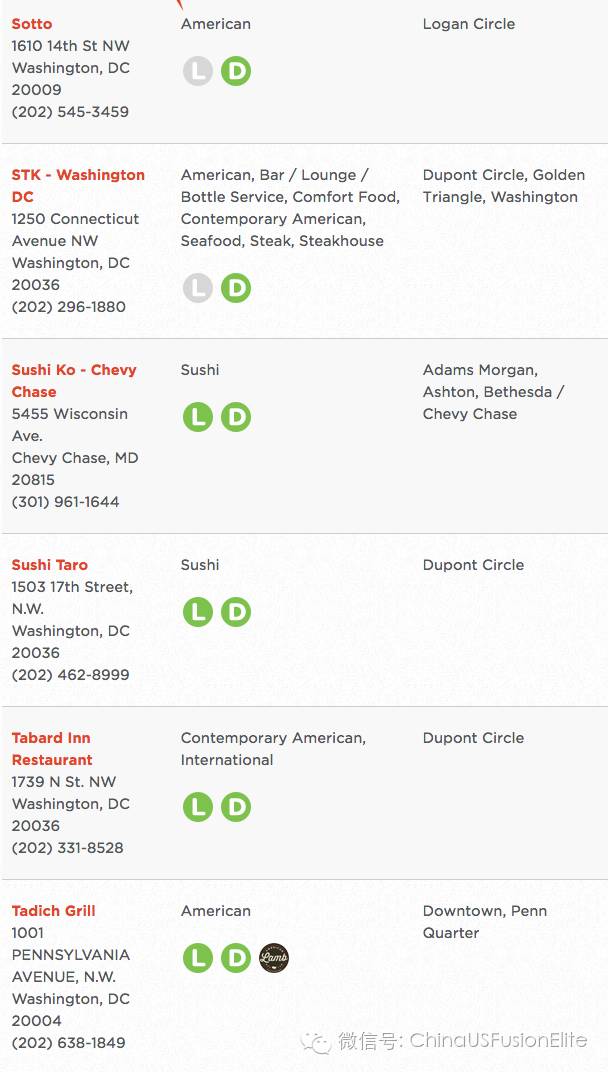Screen dimensions: 608x1072
Task: Click the Lamb badge icon for Tadich Grill
Action: click(x=274, y=958)
